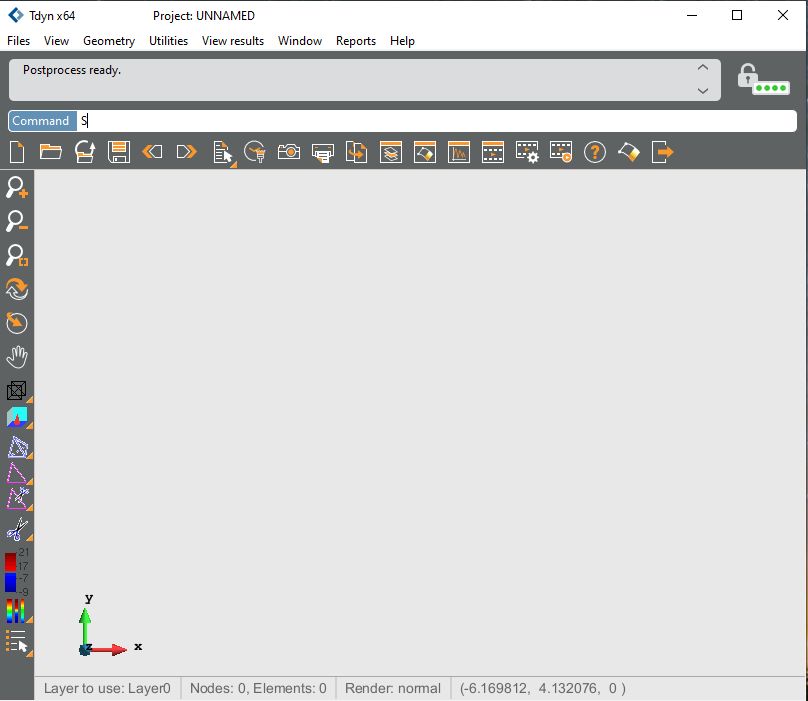Click the animation settings gear icon
Screen dimensions: 808x701
click(527, 153)
